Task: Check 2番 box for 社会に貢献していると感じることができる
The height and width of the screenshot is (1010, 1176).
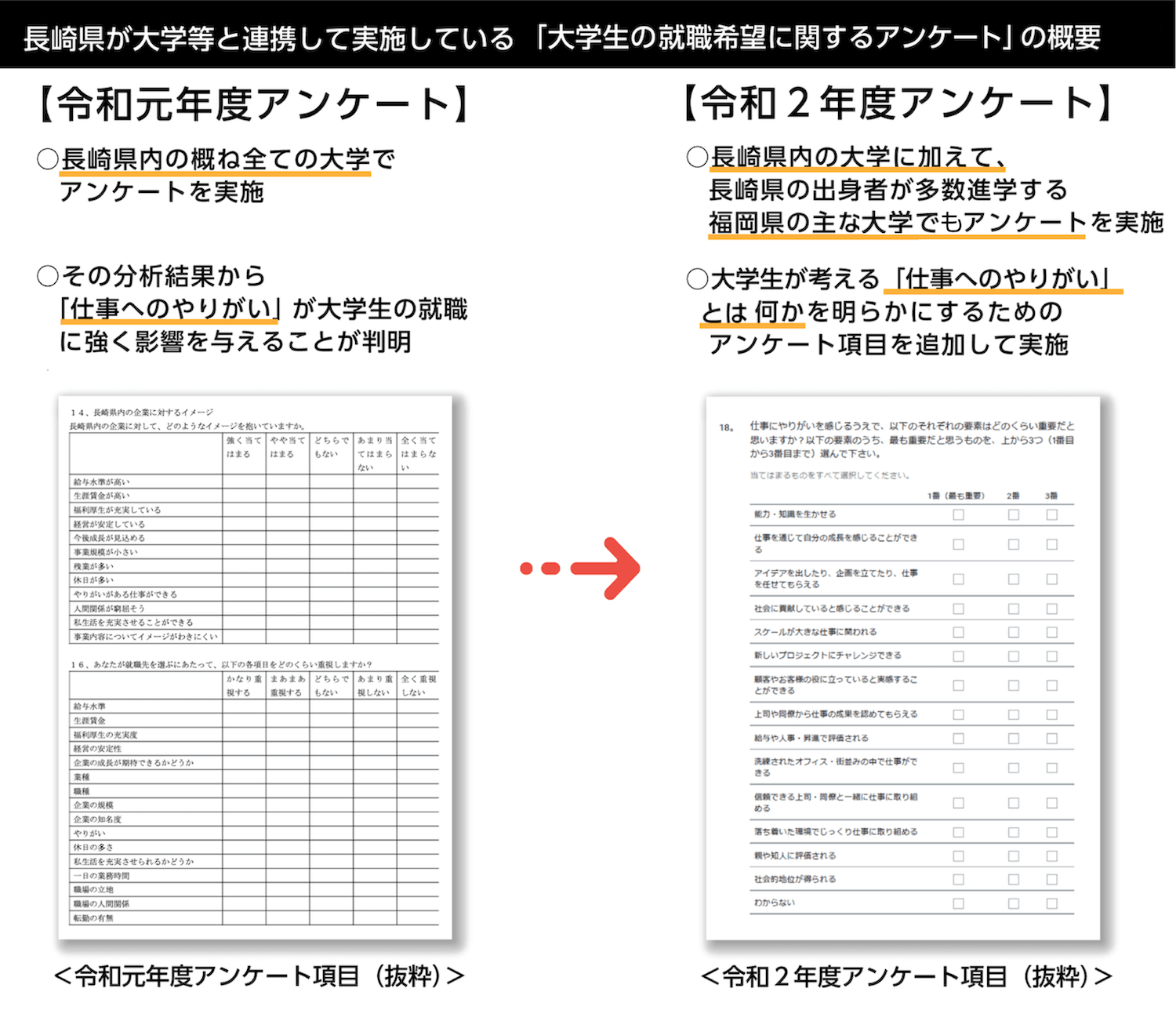Action: coord(1014,609)
